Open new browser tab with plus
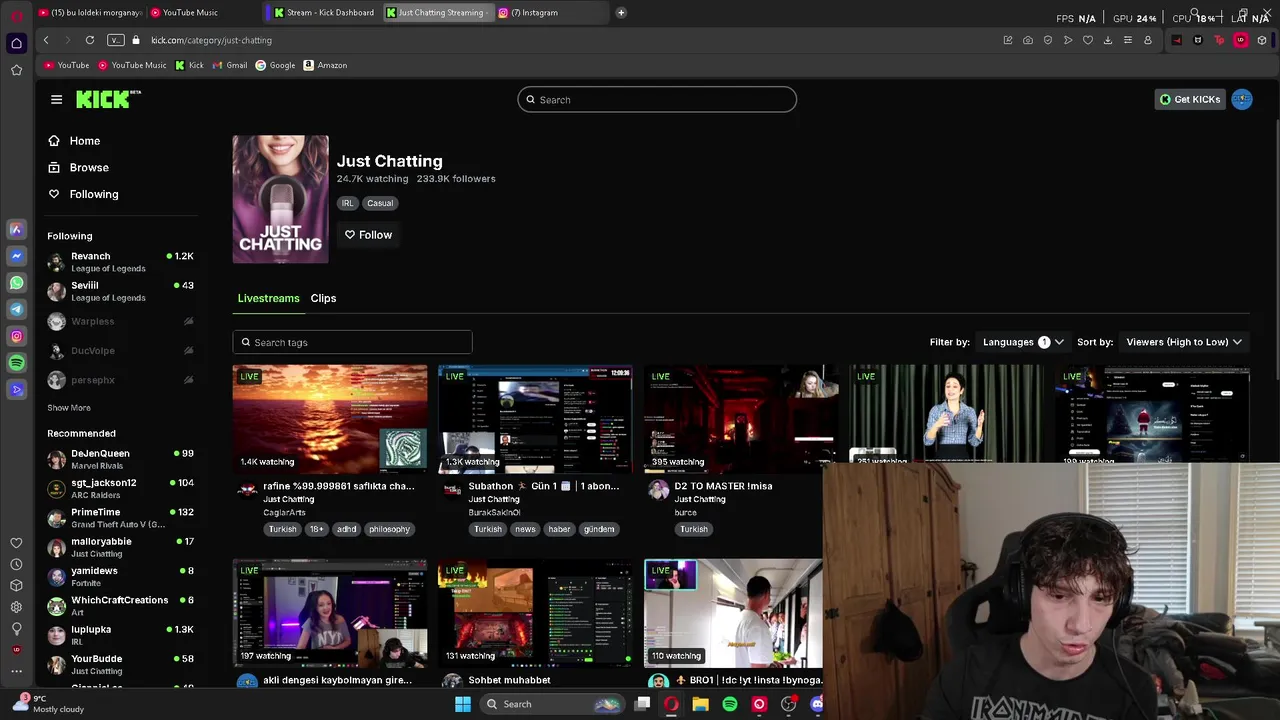 click(621, 13)
